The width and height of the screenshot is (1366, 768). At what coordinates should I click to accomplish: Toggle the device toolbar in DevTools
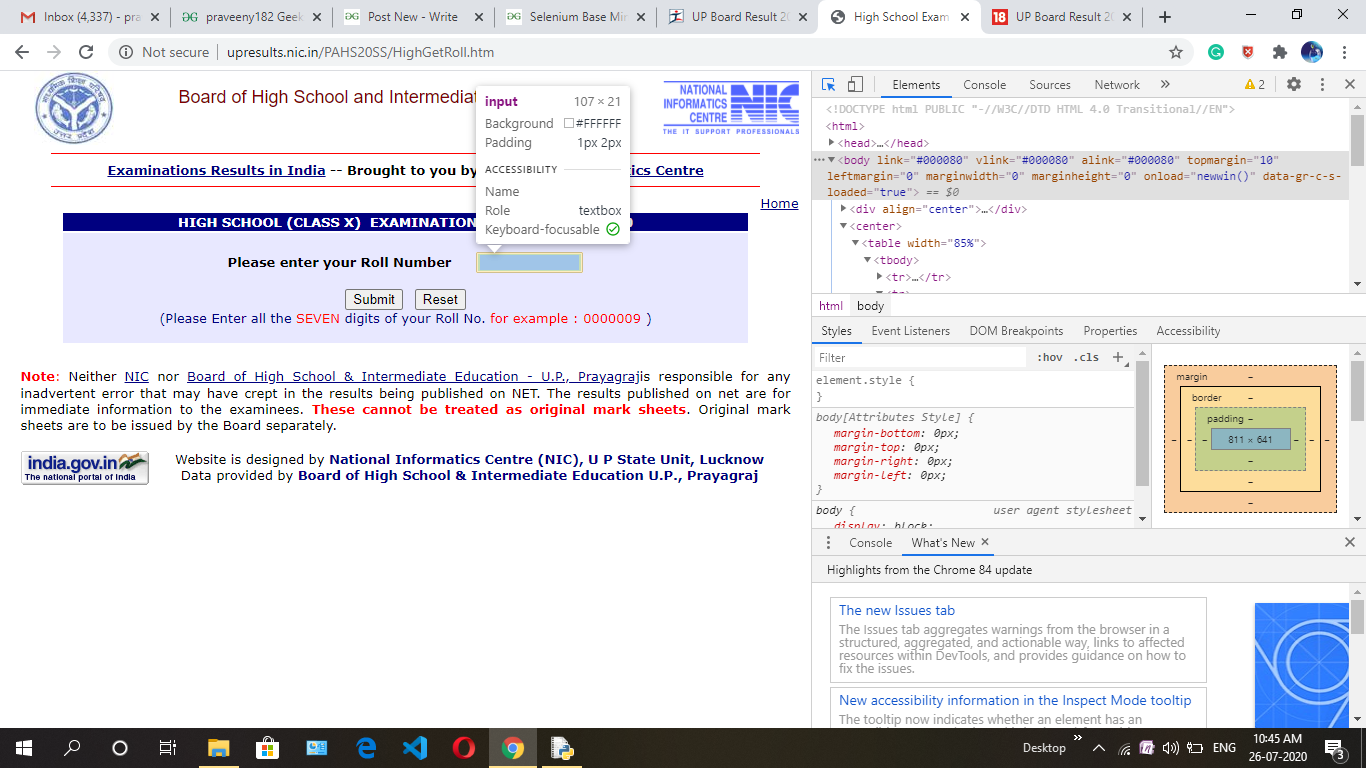(855, 85)
